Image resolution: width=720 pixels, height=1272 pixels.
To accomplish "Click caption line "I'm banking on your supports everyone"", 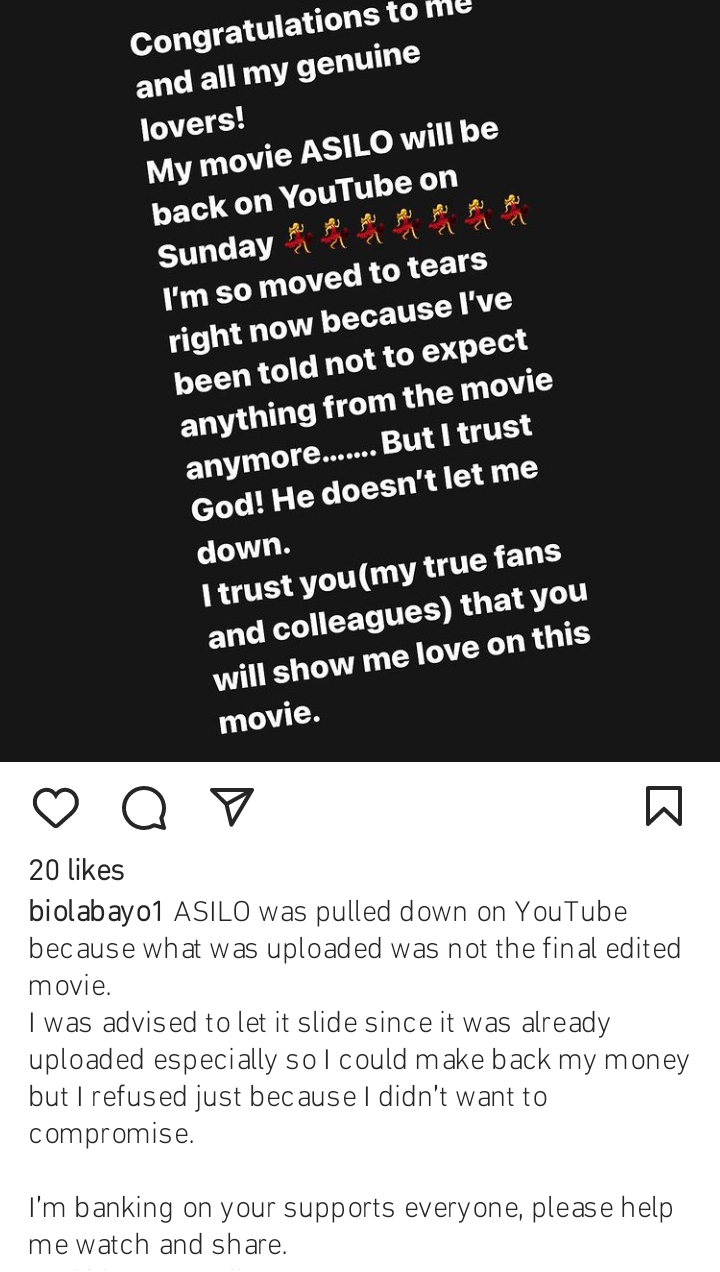I will click(350, 1208).
